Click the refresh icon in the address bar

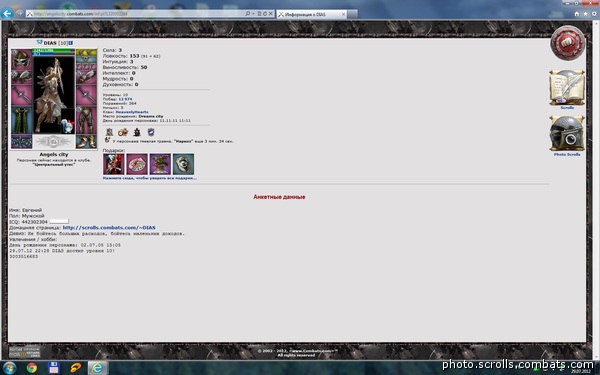tap(265, 14)
